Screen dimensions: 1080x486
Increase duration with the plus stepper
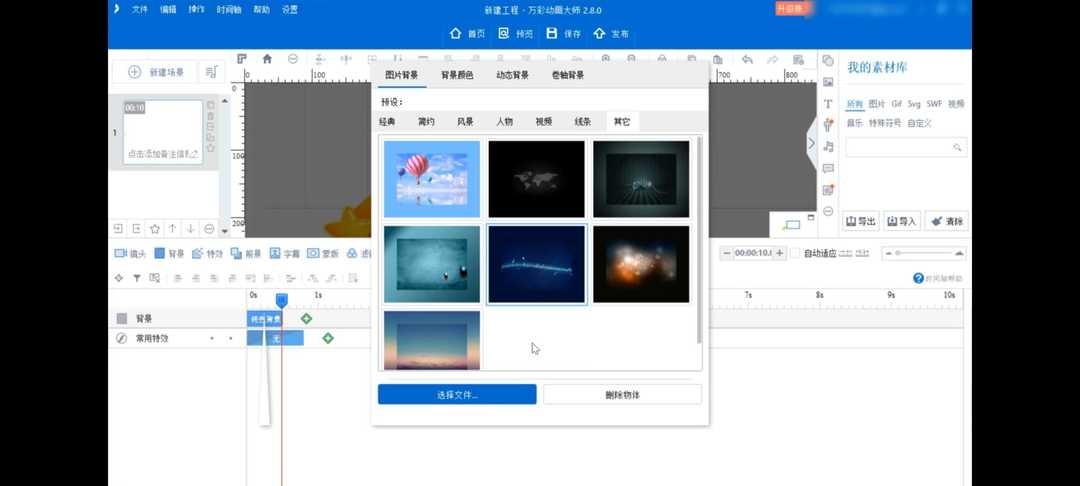tap(781, 253)
